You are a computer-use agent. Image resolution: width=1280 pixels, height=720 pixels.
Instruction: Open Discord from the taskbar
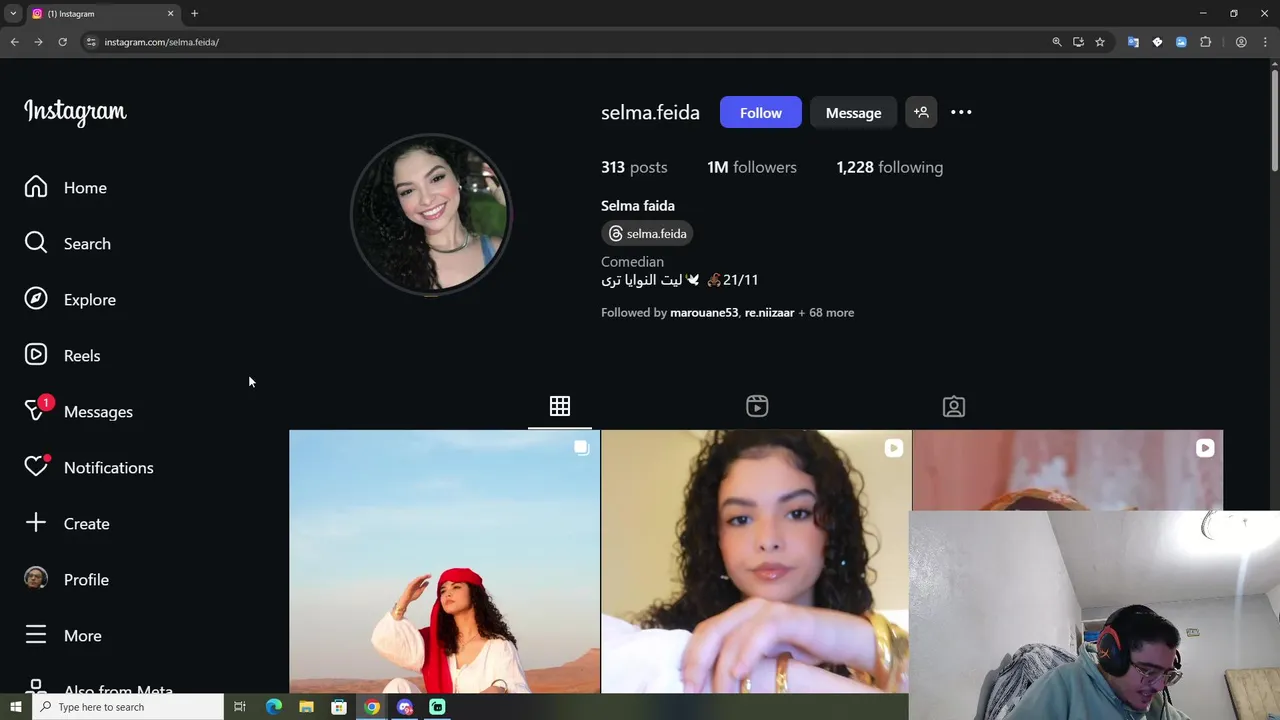click(405, 707)
